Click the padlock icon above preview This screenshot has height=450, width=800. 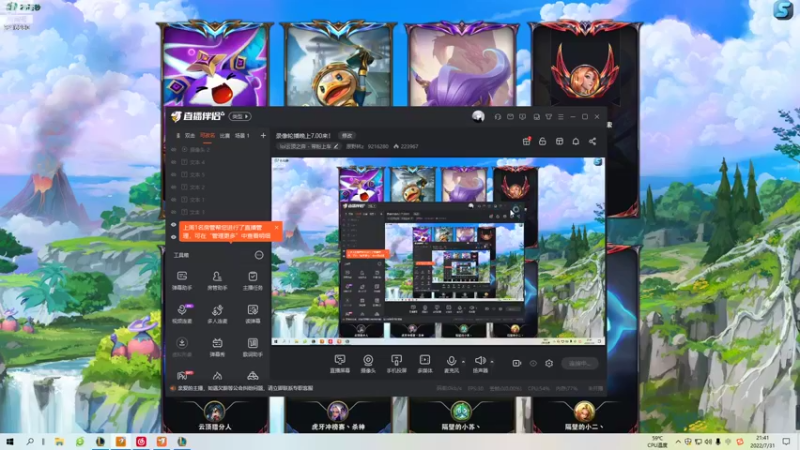click(542, 141)
